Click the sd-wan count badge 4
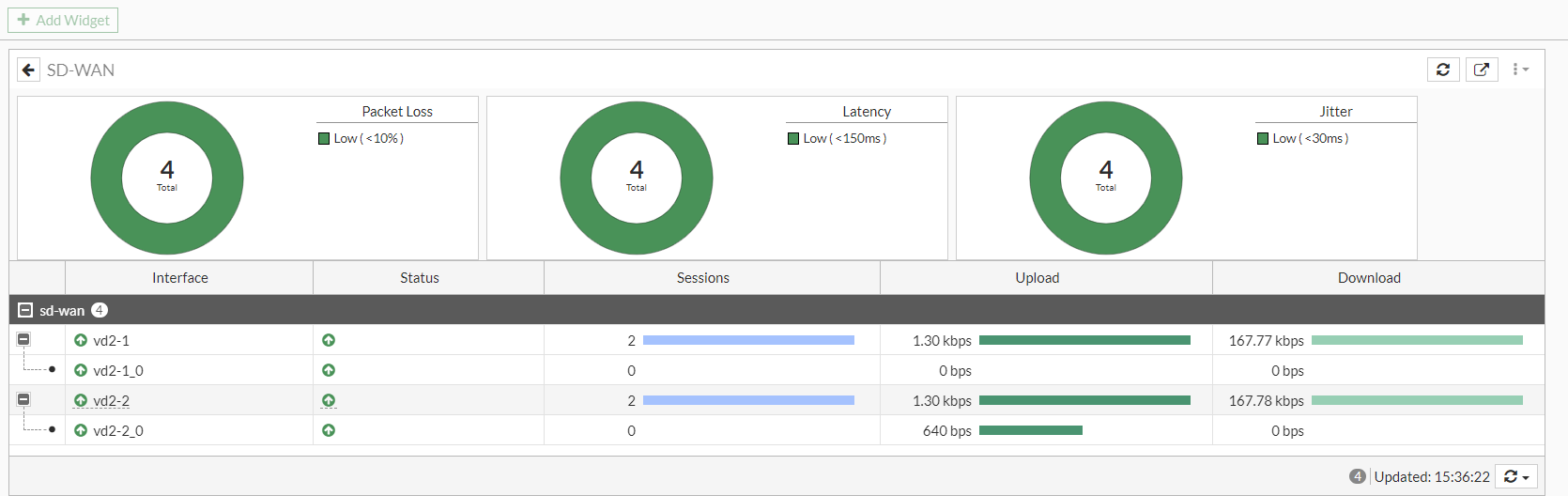 [x=100, y=310]
